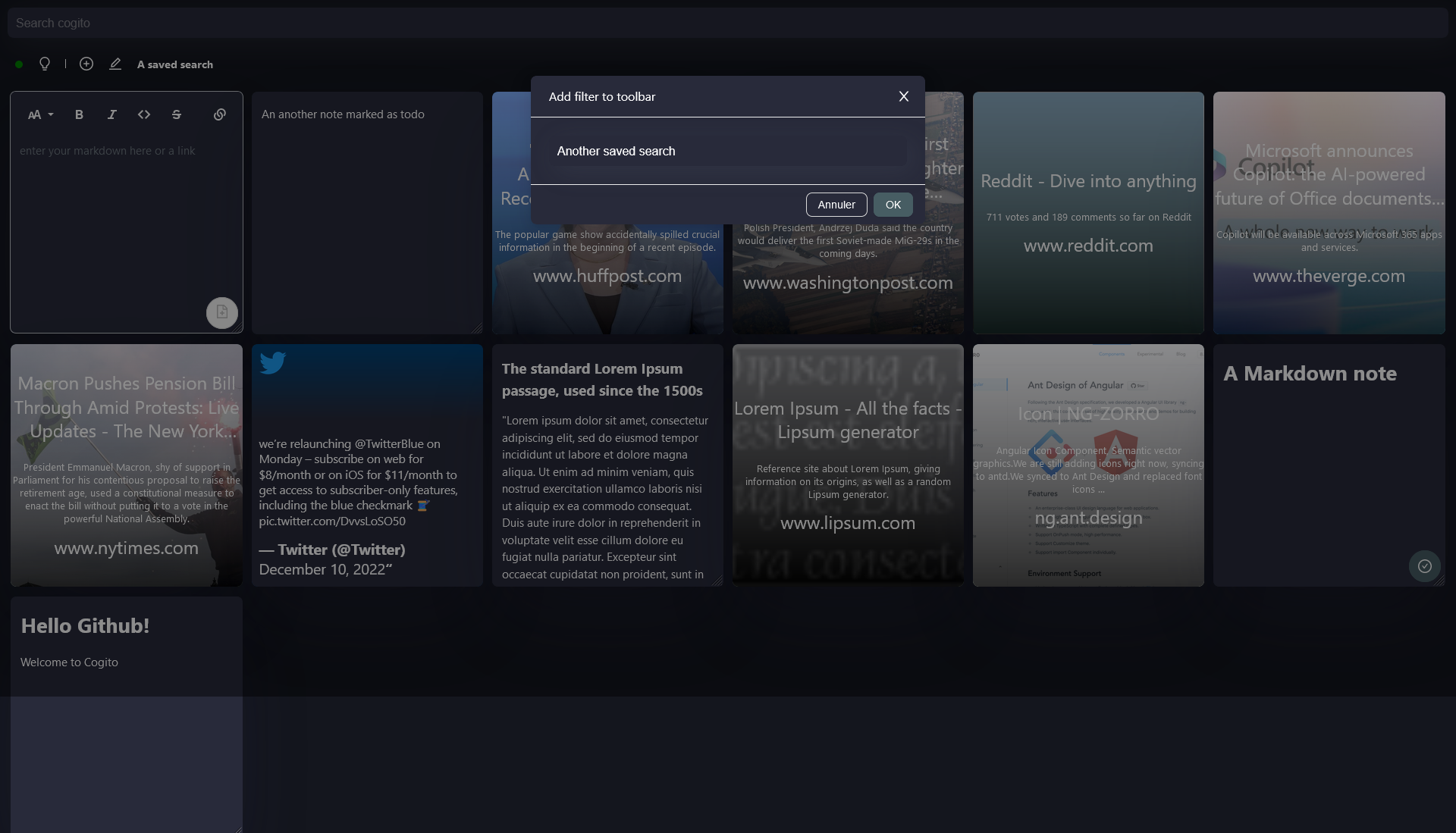Insert a code block with the code icon

coord(144,114)
